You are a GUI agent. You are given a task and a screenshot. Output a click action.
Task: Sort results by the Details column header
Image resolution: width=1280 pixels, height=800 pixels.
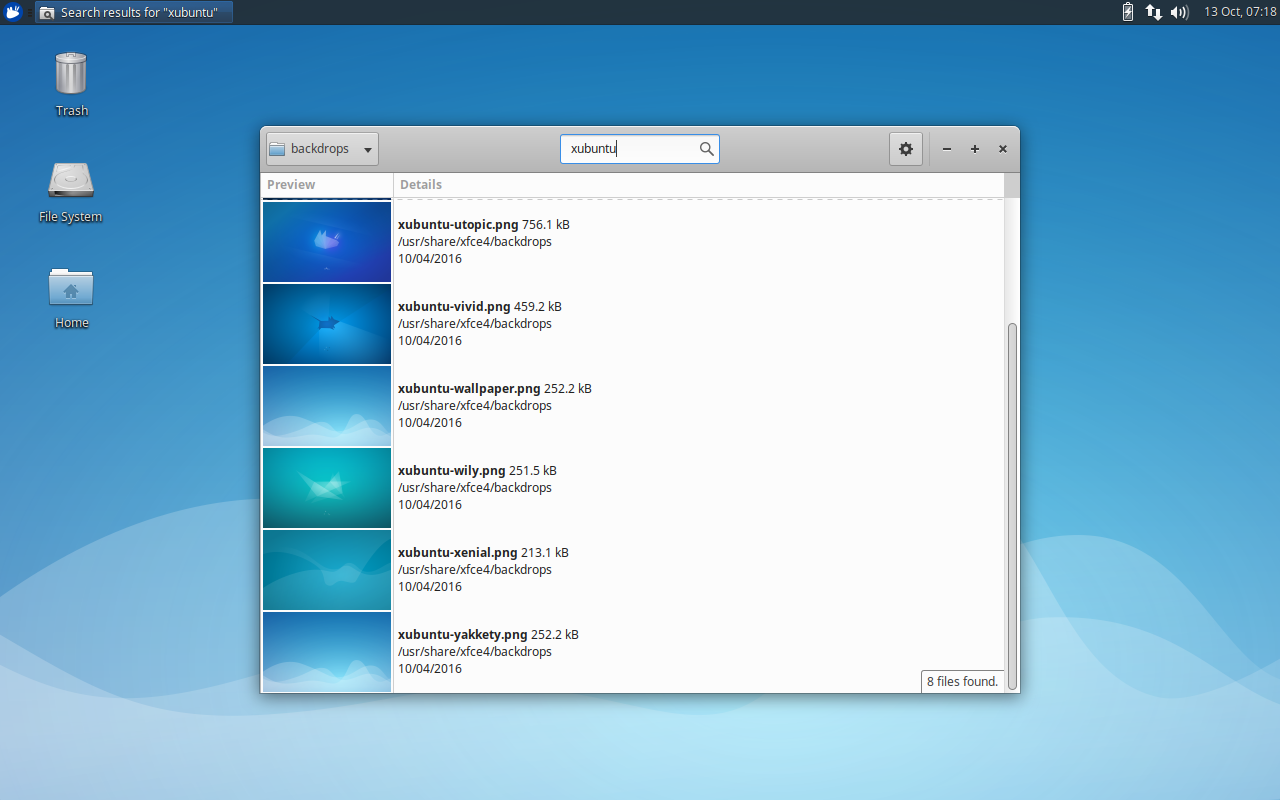[x=421, y=185]
